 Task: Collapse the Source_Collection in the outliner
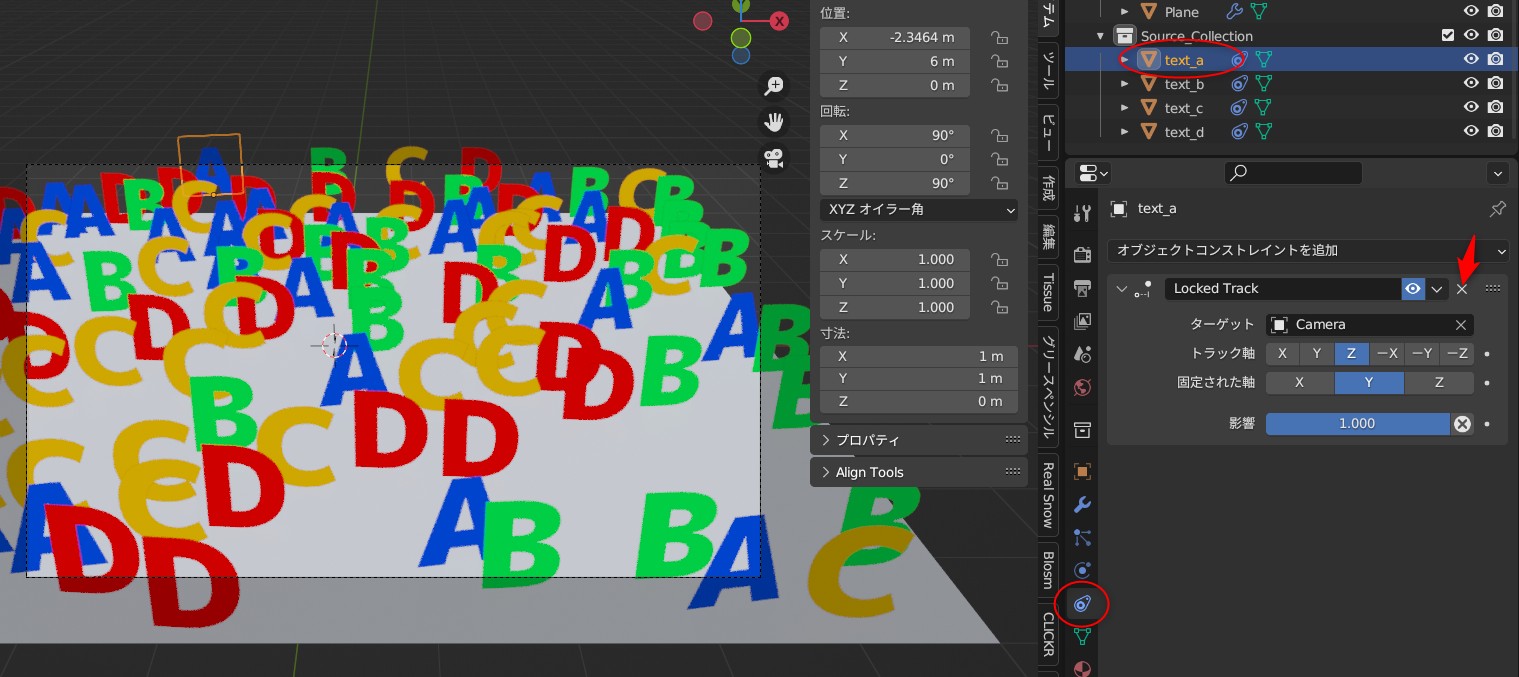[x=1100, y=35]
